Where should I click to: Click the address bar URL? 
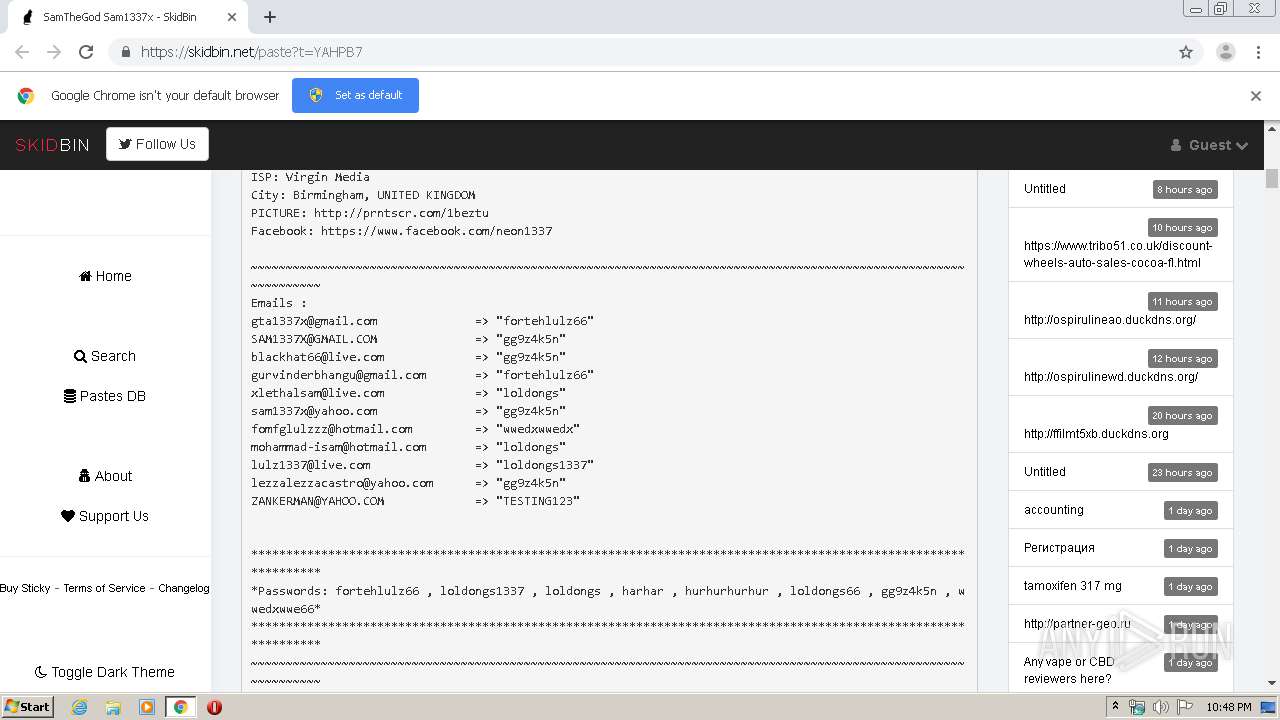pos(252,52)
